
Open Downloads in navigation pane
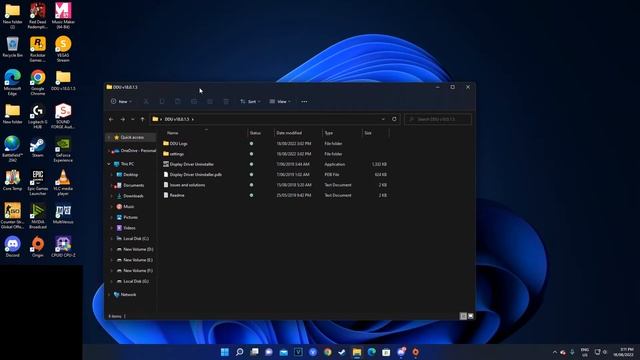pyautogui.click(x=130, y=196)
